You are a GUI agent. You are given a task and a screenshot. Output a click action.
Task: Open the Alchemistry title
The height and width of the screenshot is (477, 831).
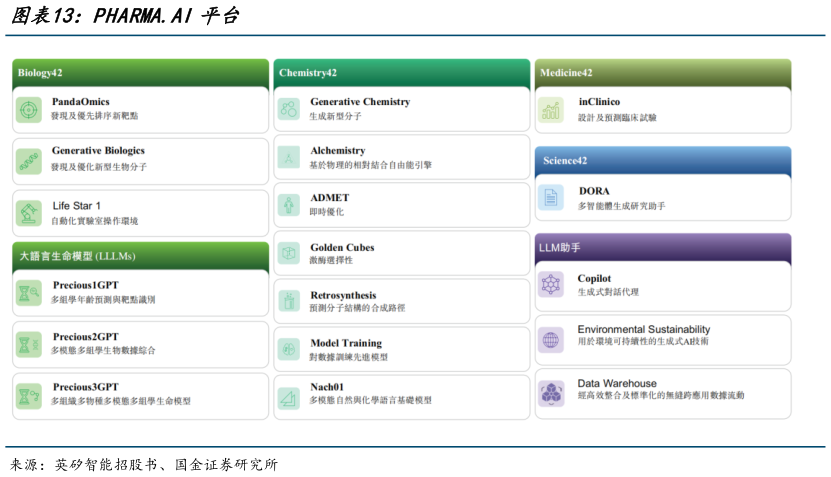(x=338, y=151)
